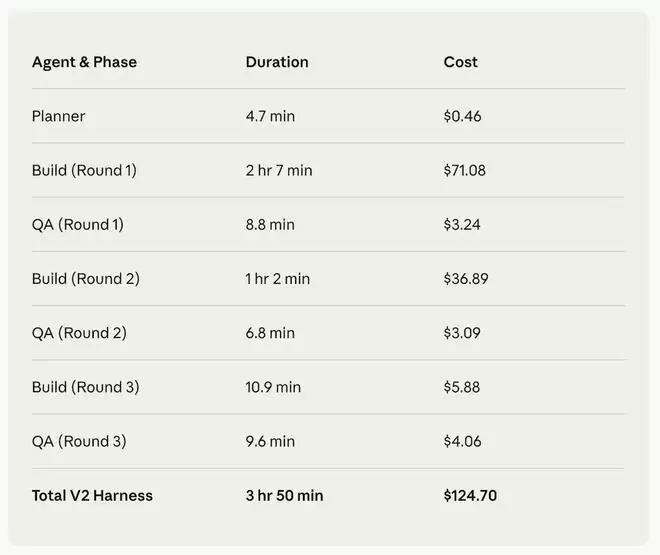Click the Cost column header
This screenshot has width=660, height=555.
(461, 62)
